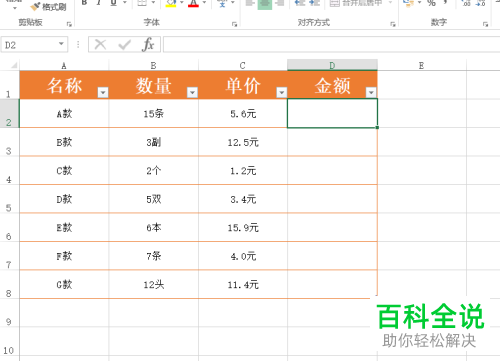
Task: Apply the yellow fill color bucket
Action: tap(171, 3)
